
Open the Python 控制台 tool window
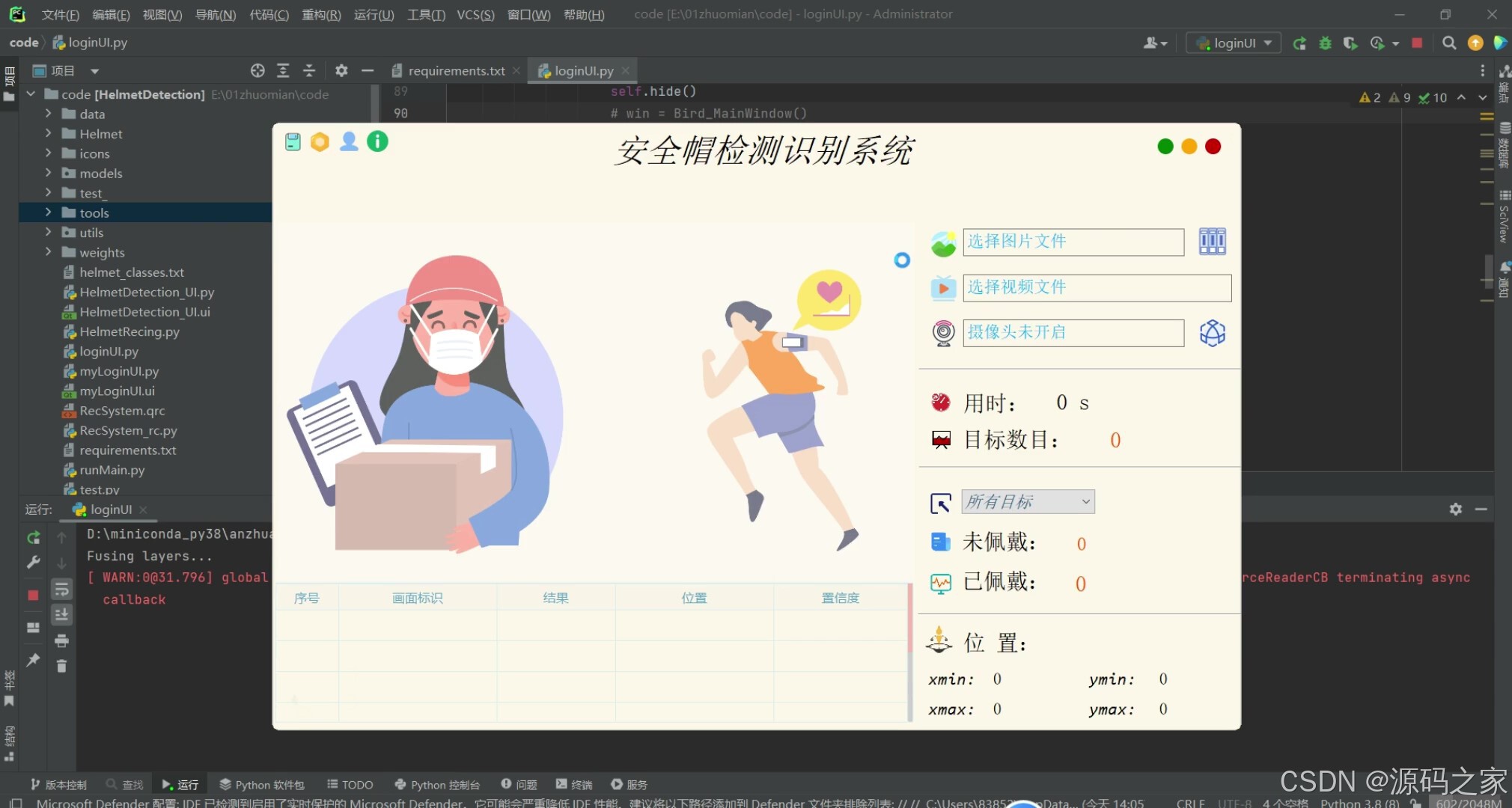pos(437,784)
